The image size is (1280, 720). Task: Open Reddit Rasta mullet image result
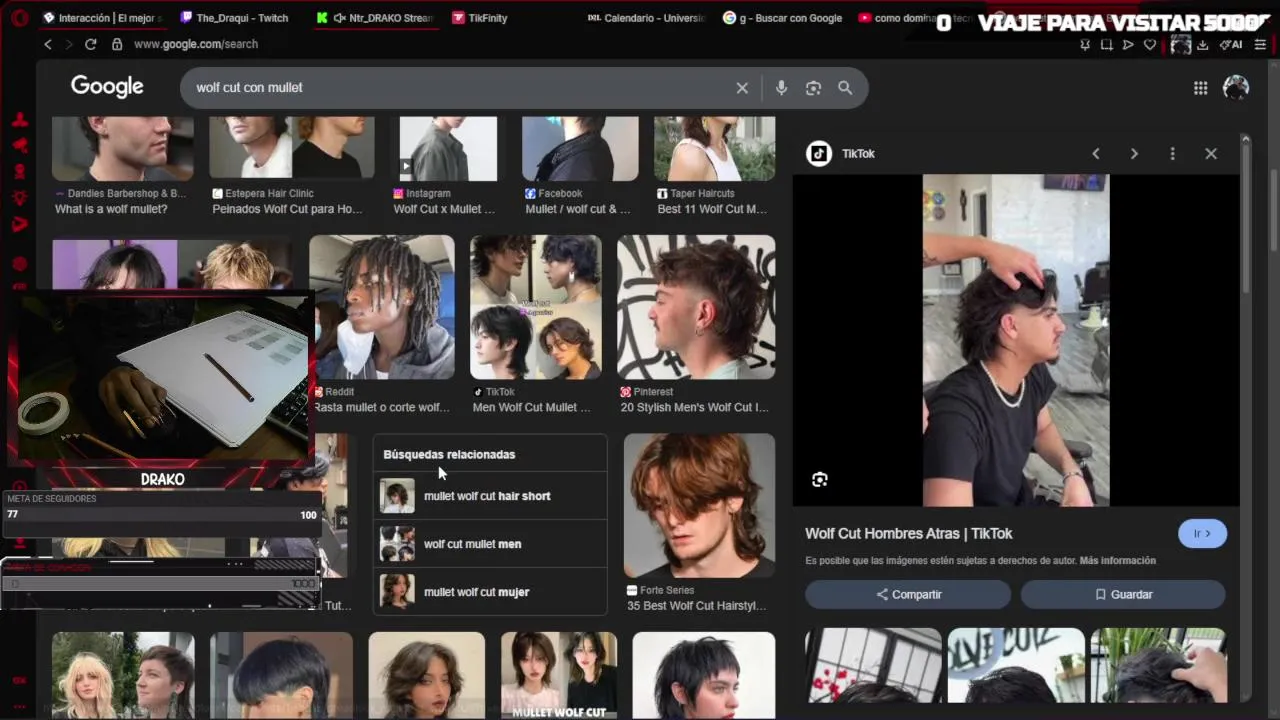[x=382, y=308]
